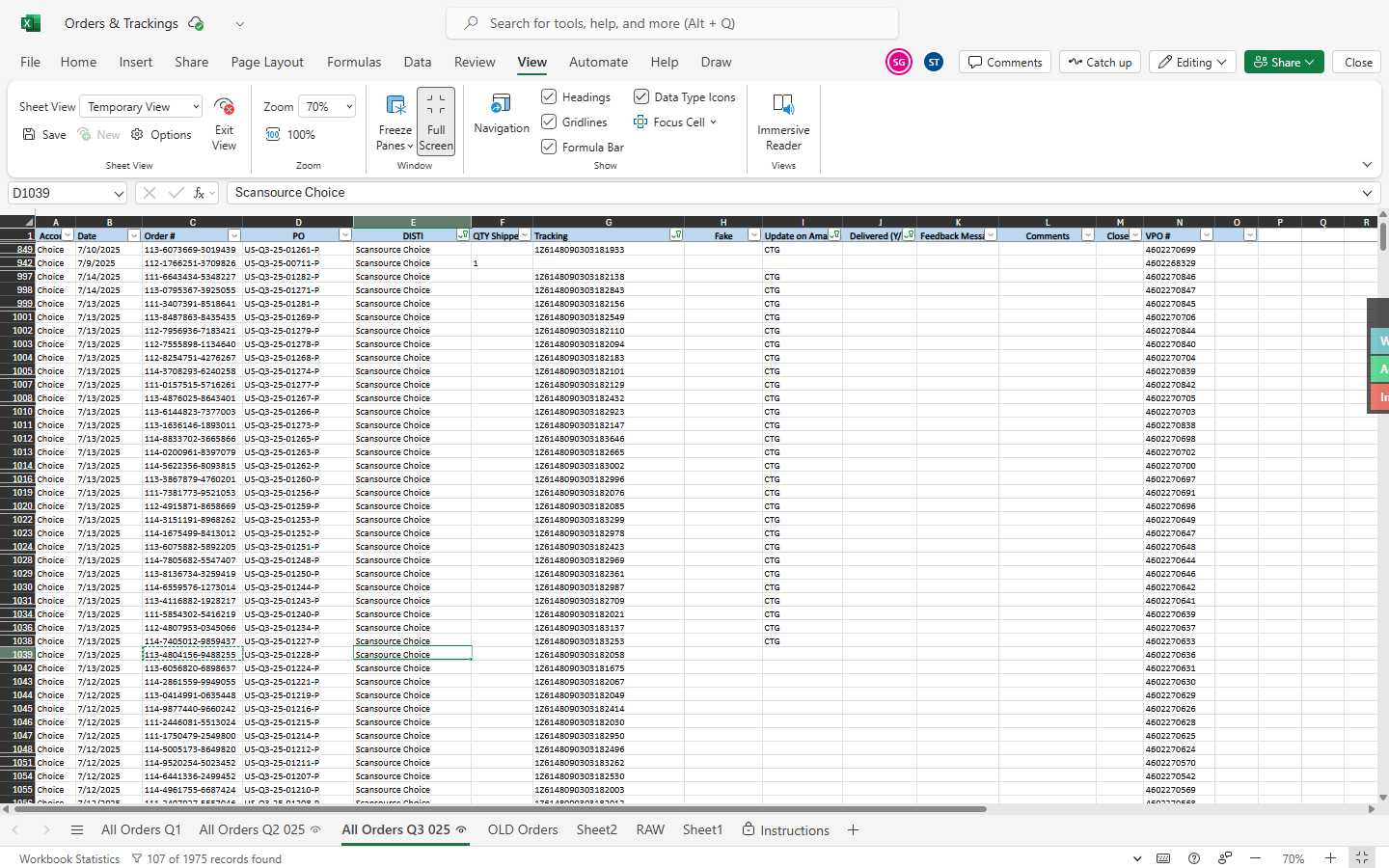Uncheck the Headings checkbox

point(549,96)
